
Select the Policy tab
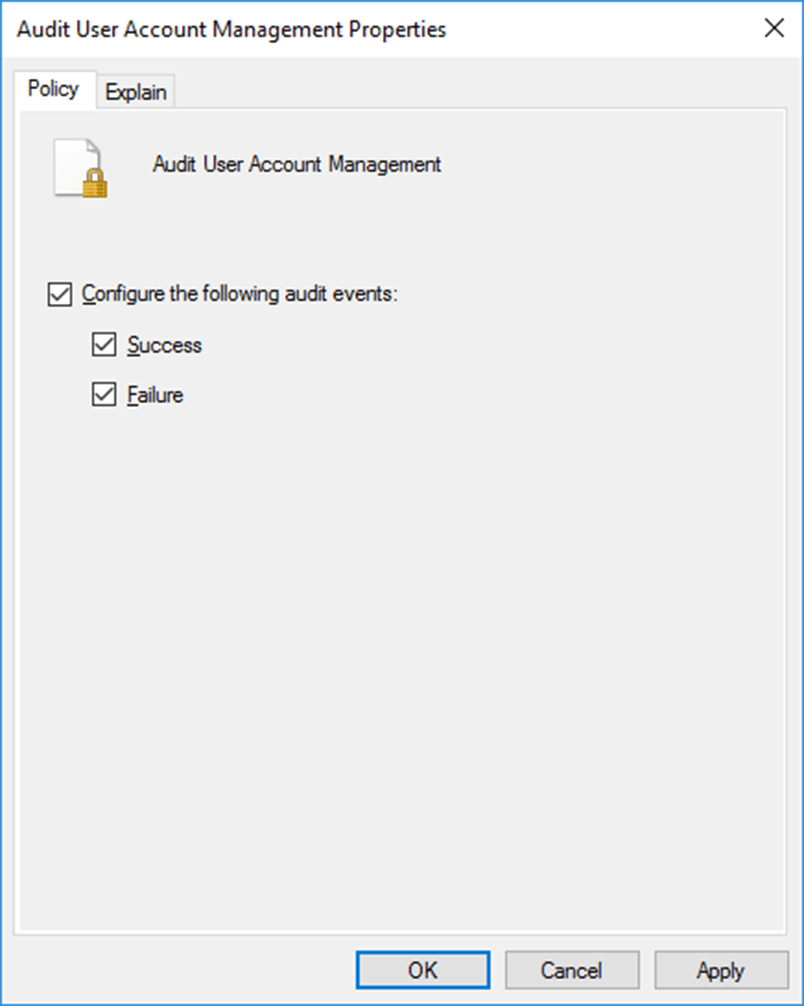coord(55,90)
